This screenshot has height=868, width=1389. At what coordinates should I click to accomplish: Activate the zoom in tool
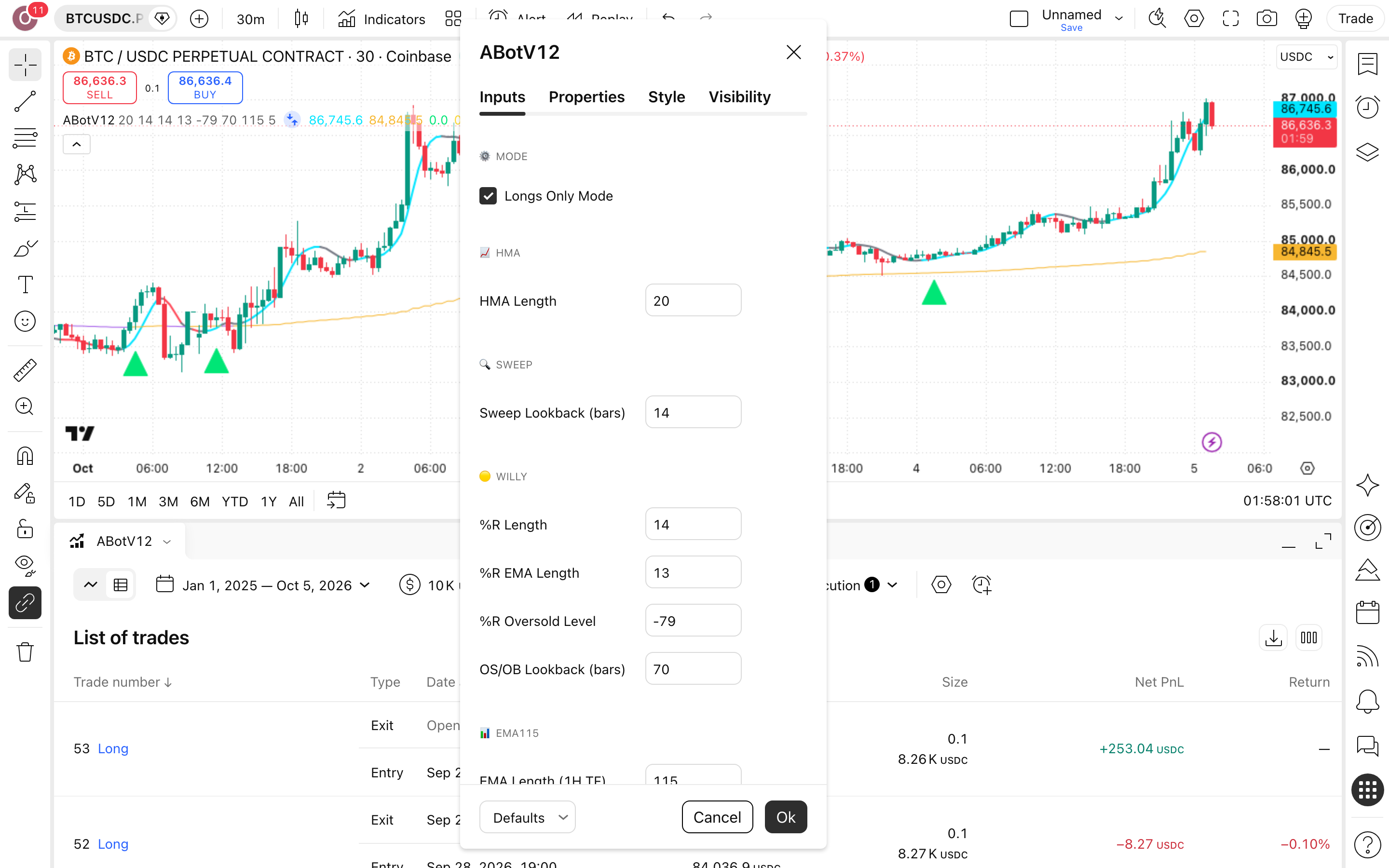click(x=25, y=407)
